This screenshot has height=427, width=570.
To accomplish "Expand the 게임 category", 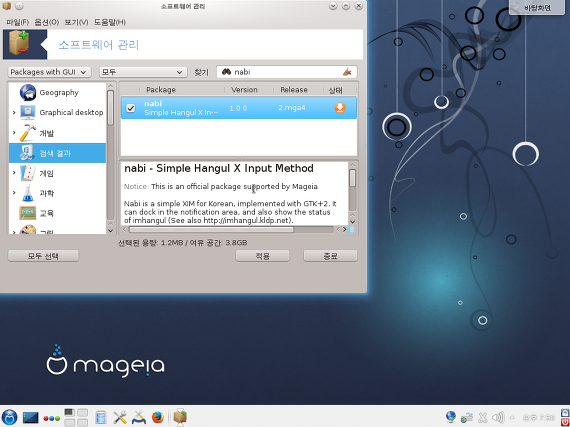I will click(14, 173).
